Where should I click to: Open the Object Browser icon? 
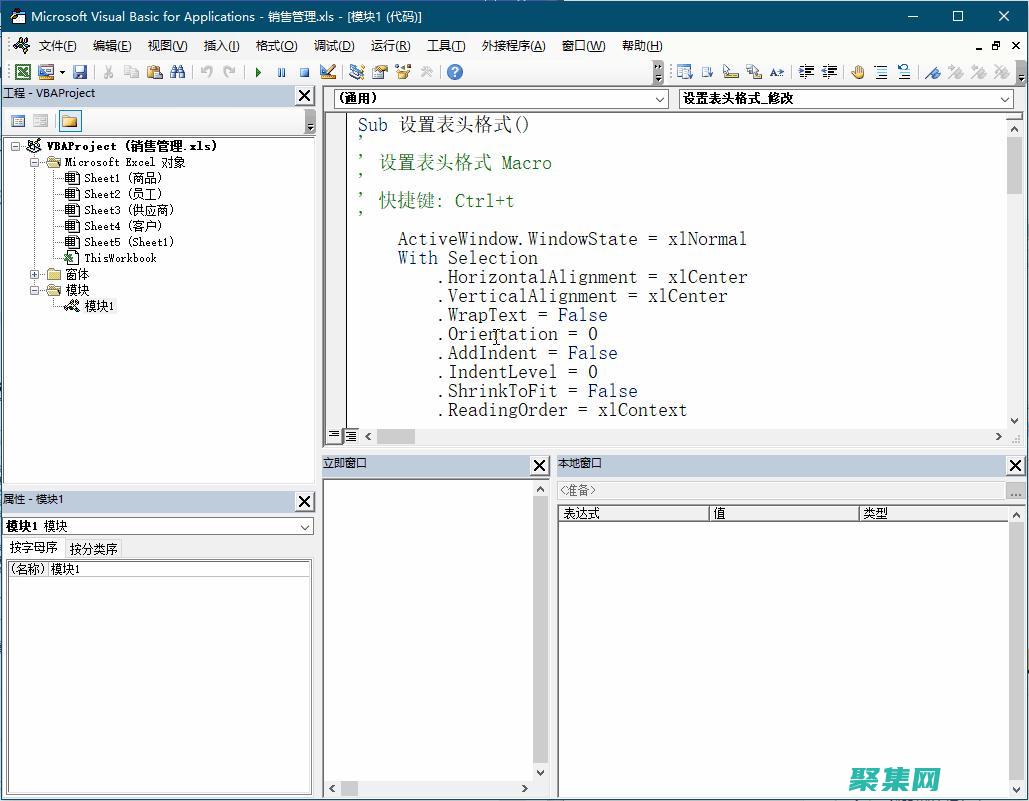point(402,72)
